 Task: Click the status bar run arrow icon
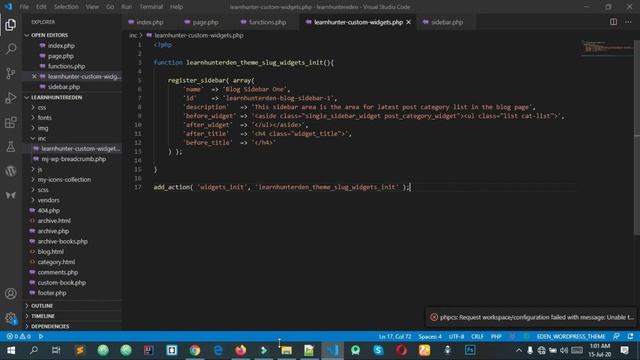(41, 336)
